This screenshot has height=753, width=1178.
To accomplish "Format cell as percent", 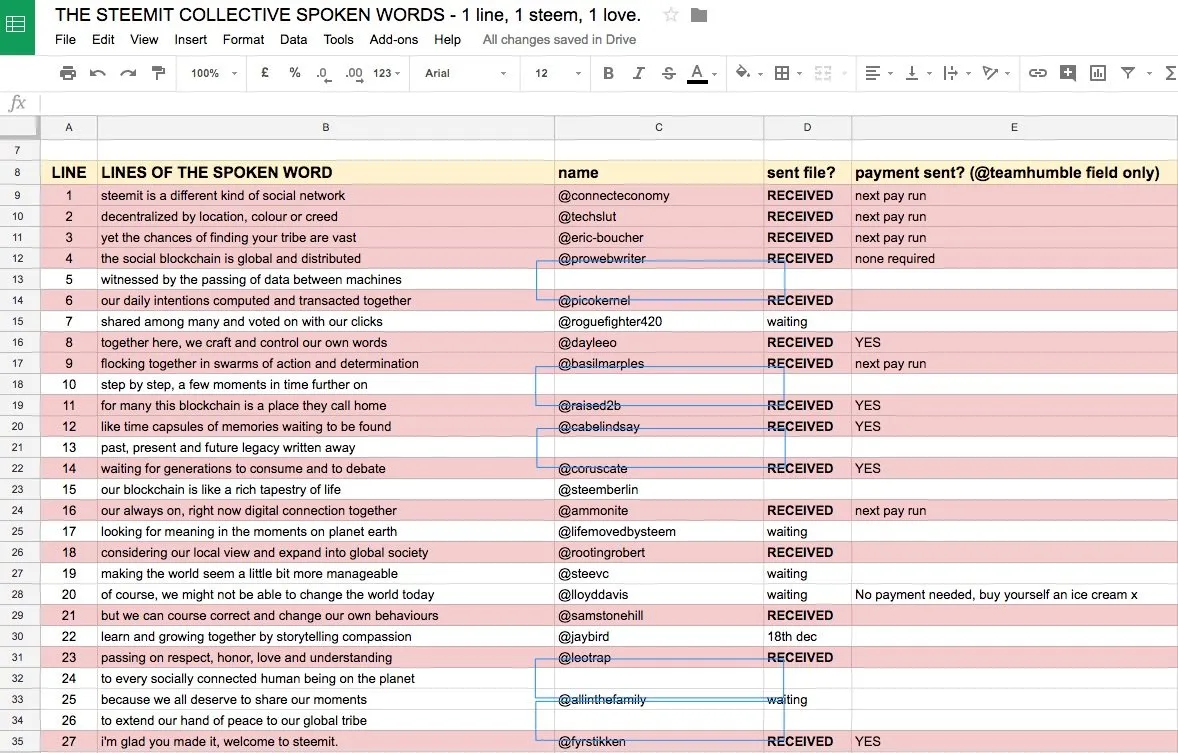I will (294, 73).
